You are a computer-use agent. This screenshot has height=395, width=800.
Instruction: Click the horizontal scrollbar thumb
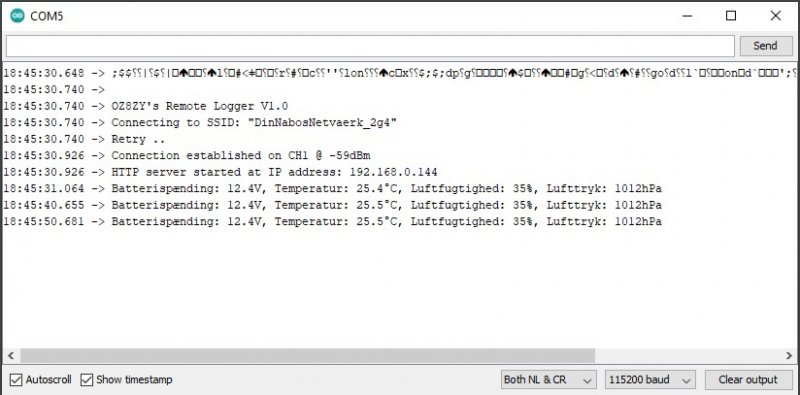(308, 356)
